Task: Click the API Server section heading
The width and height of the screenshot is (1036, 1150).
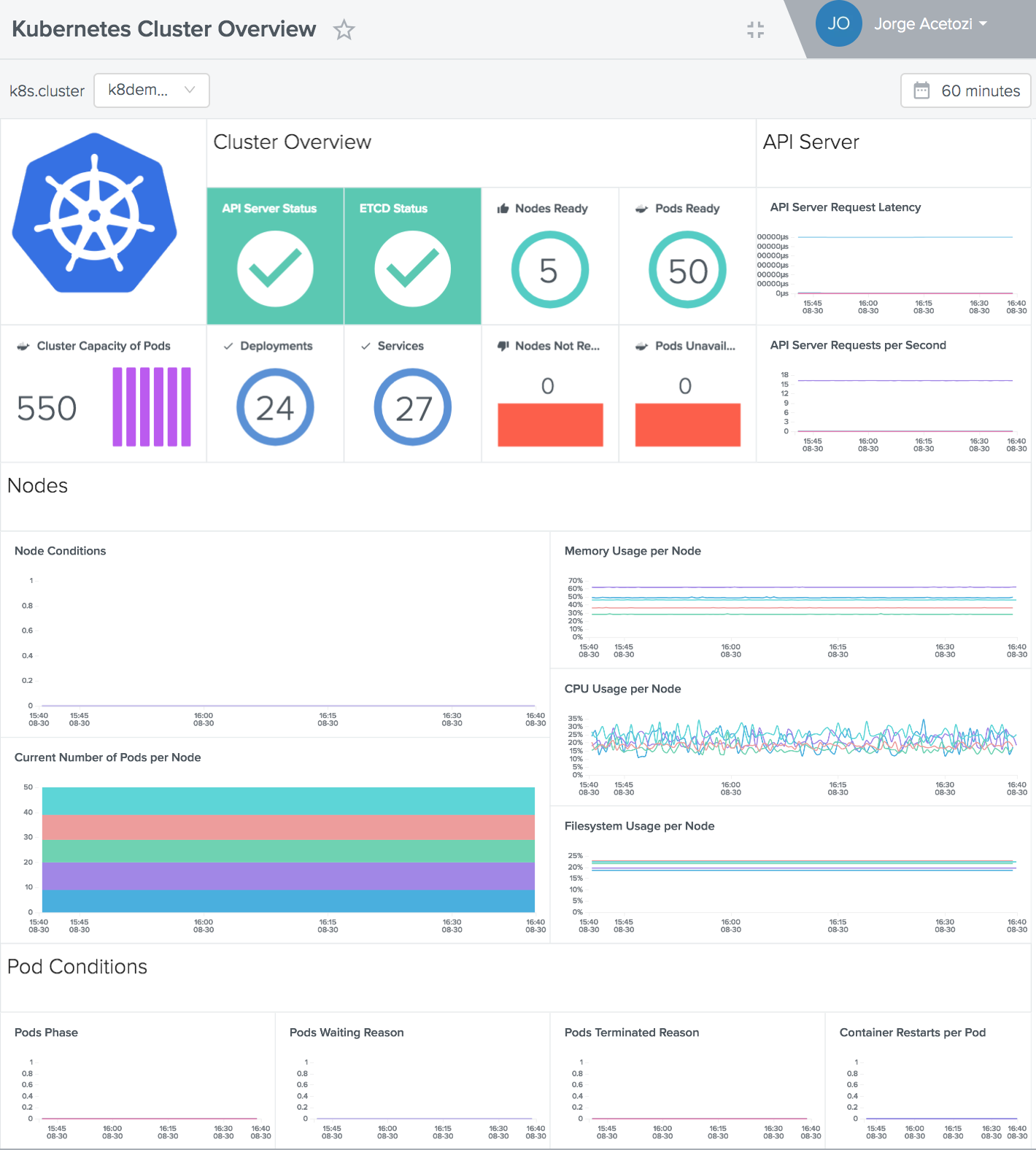Action: point(811,142)
